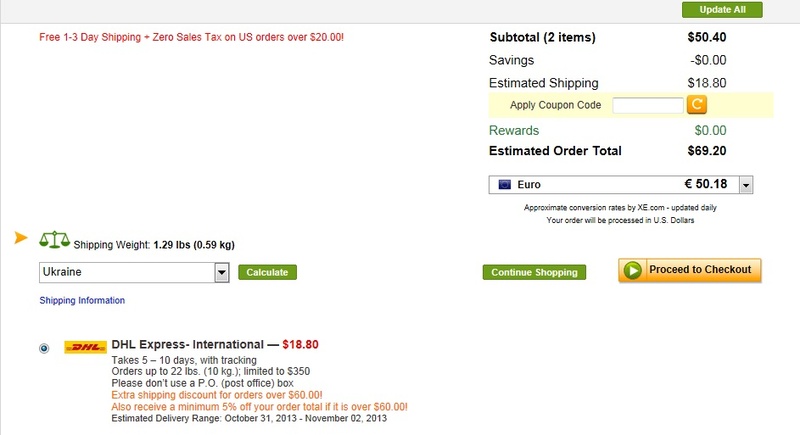Open the Ukraine country selection box
This screenshot has width=800, height=435.
coord(134,272)
